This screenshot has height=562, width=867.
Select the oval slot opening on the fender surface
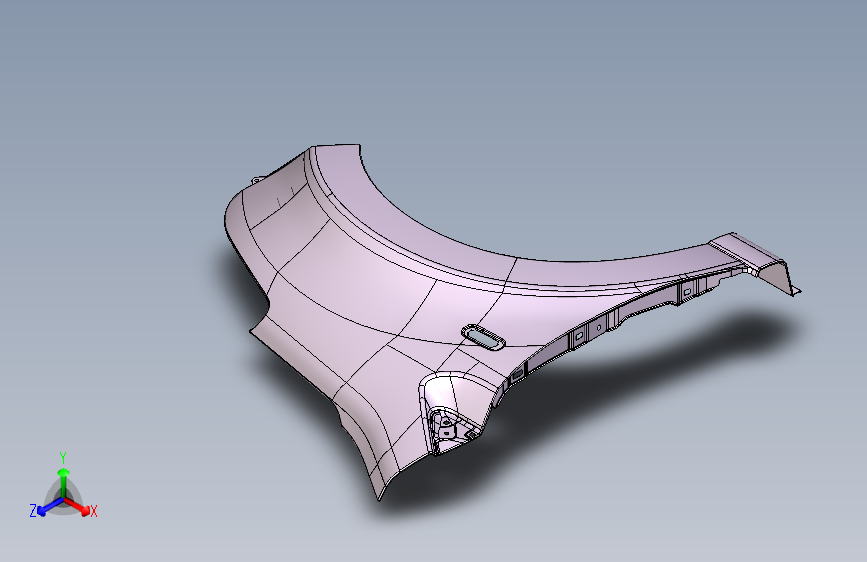483,337
